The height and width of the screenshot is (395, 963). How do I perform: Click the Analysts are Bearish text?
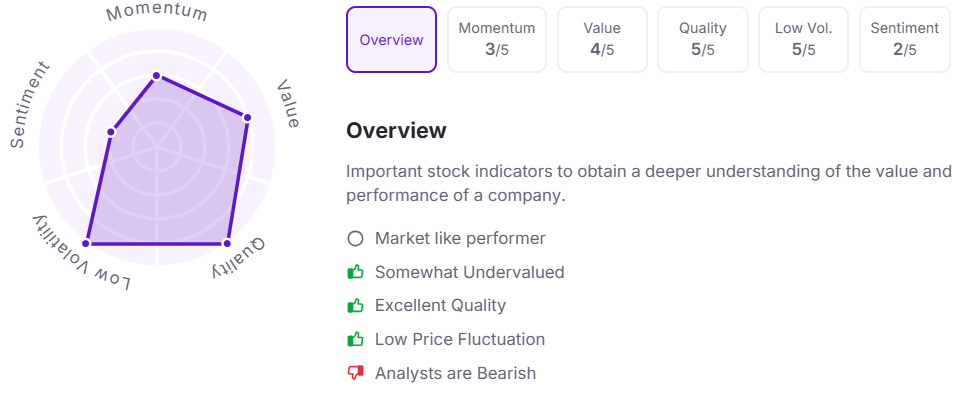[x=455, y=373]
